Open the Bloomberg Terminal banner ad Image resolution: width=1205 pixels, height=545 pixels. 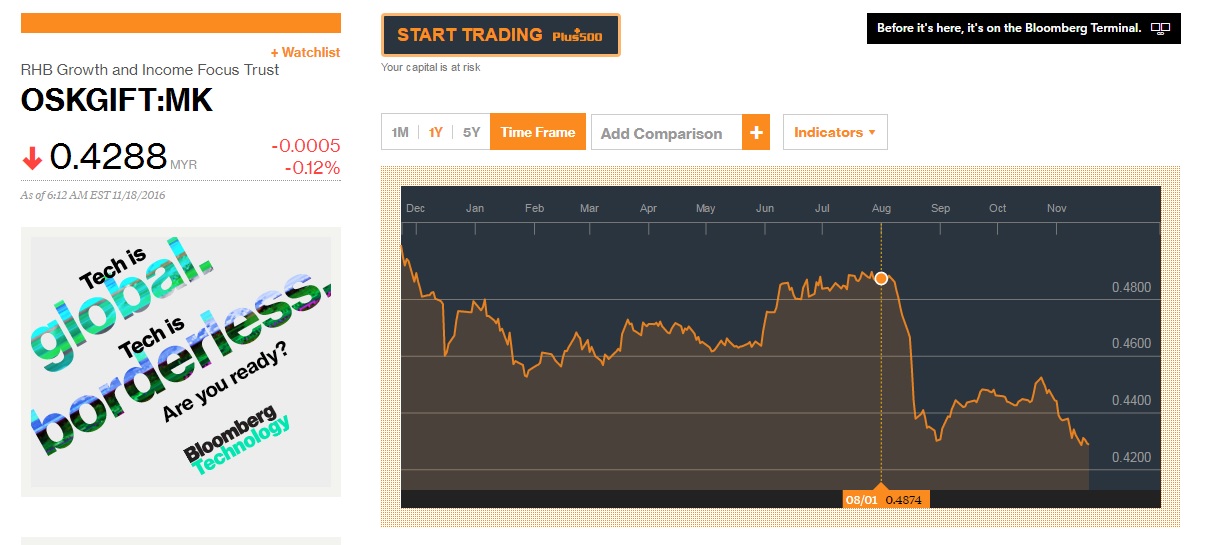pos(1024,28)
